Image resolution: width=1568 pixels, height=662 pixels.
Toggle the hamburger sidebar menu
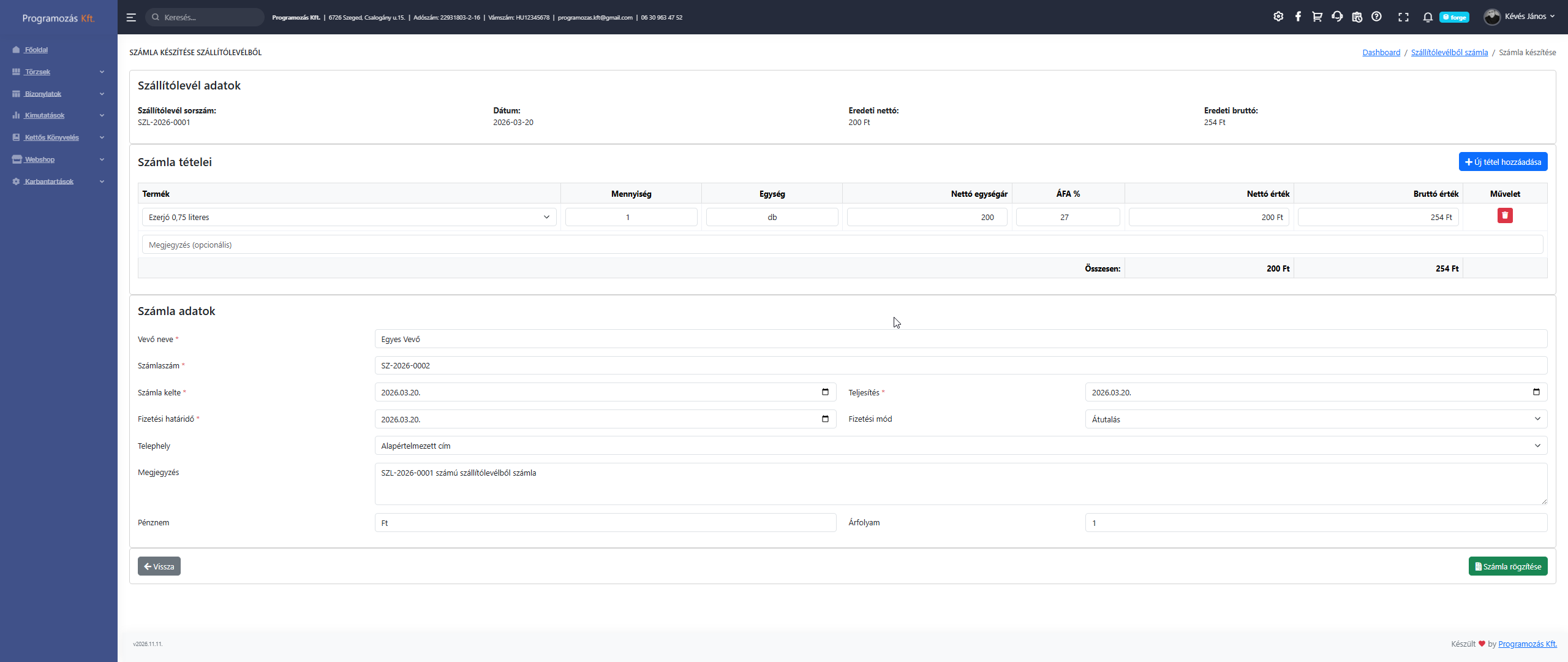[x=131, y=17]
